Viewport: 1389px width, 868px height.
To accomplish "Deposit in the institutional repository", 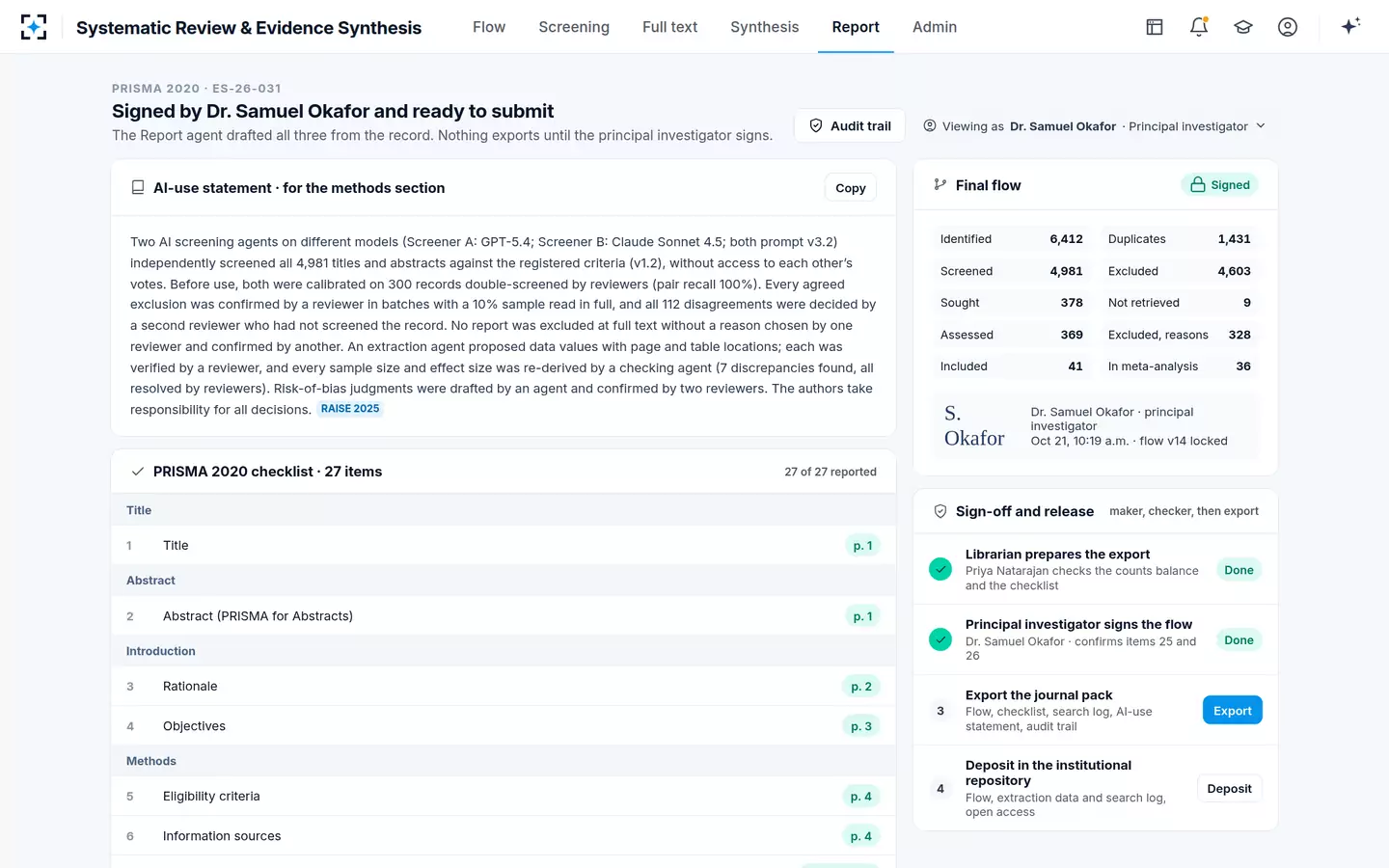I will (1229, 789).
